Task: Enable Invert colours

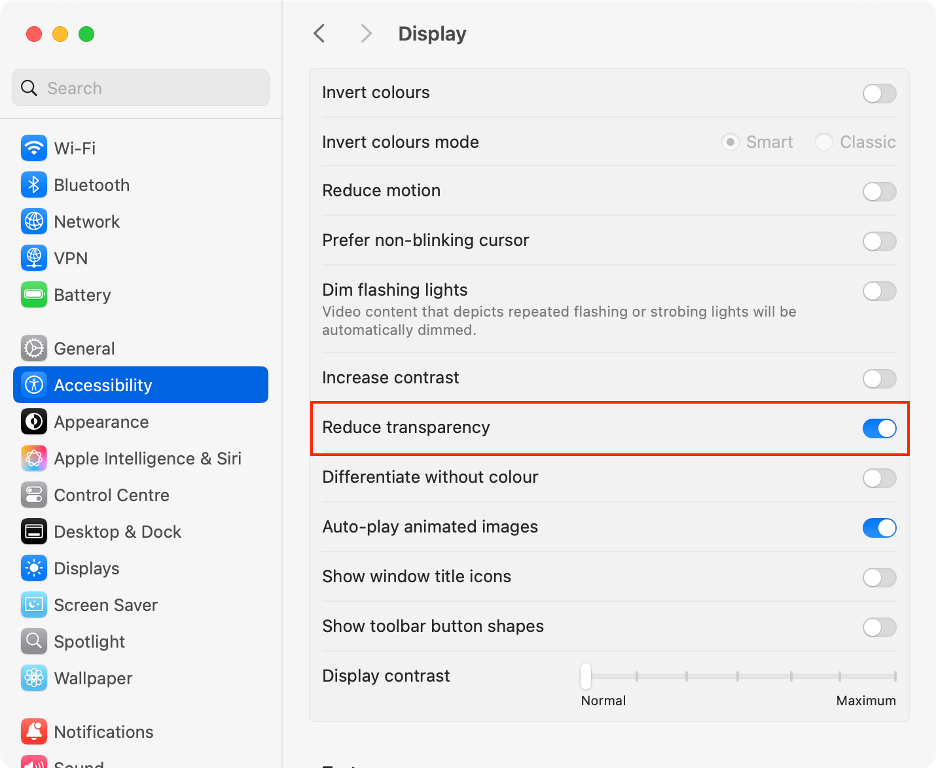Action: (x=878, y=93)
